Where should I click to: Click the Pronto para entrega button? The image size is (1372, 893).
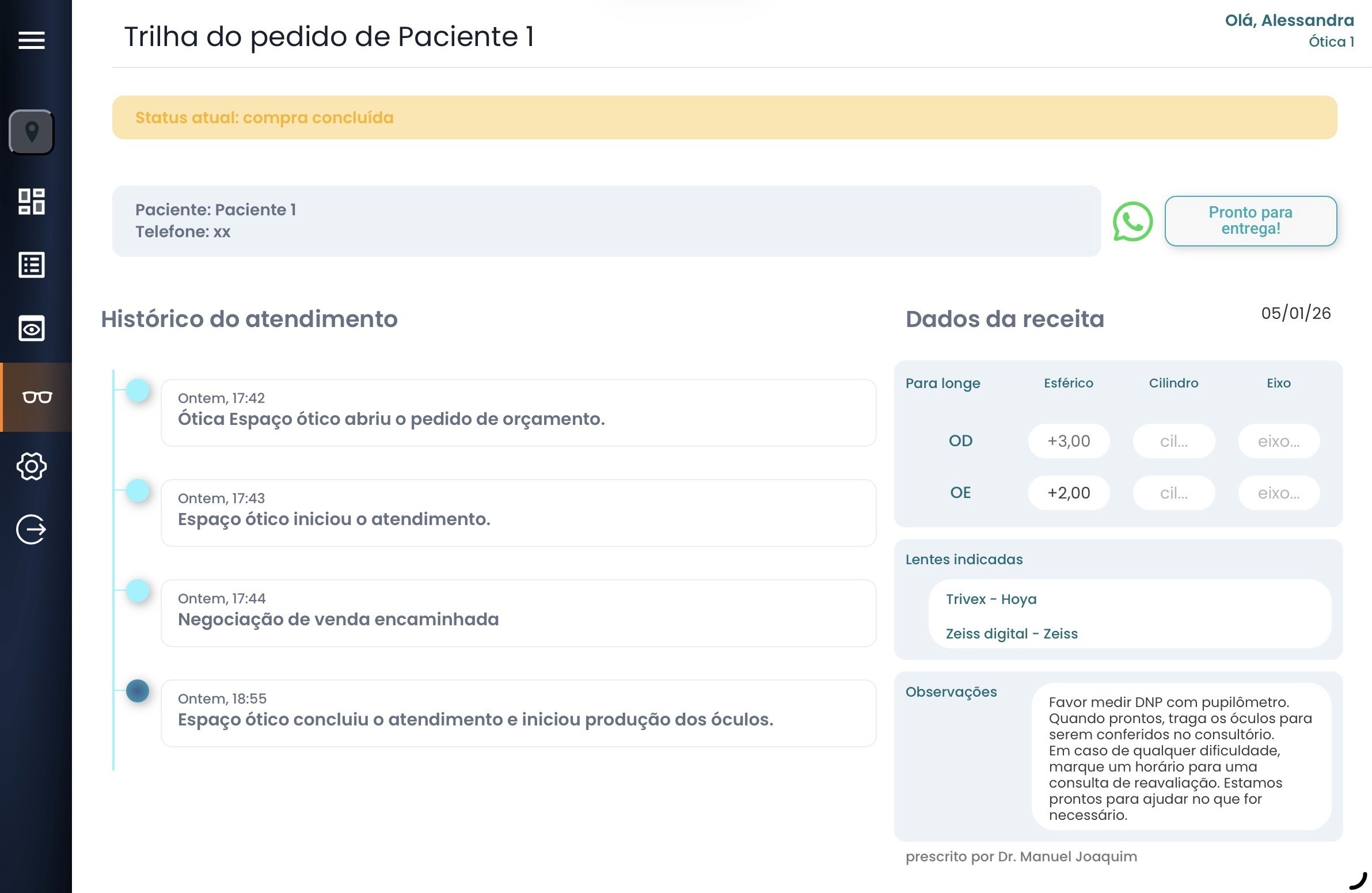coord(1250,221)
